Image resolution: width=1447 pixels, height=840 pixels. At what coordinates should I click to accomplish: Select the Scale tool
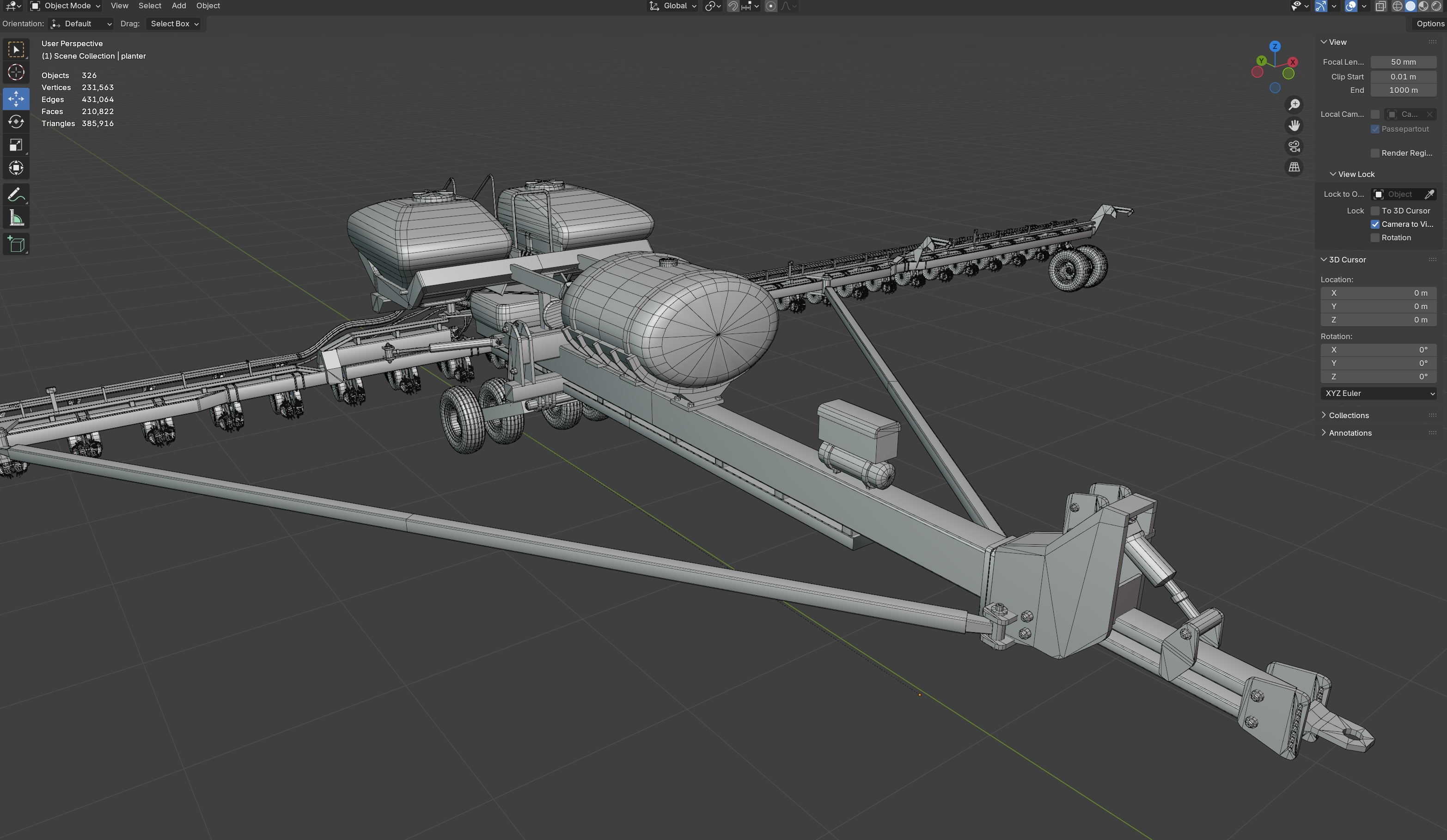click(16, 145)
